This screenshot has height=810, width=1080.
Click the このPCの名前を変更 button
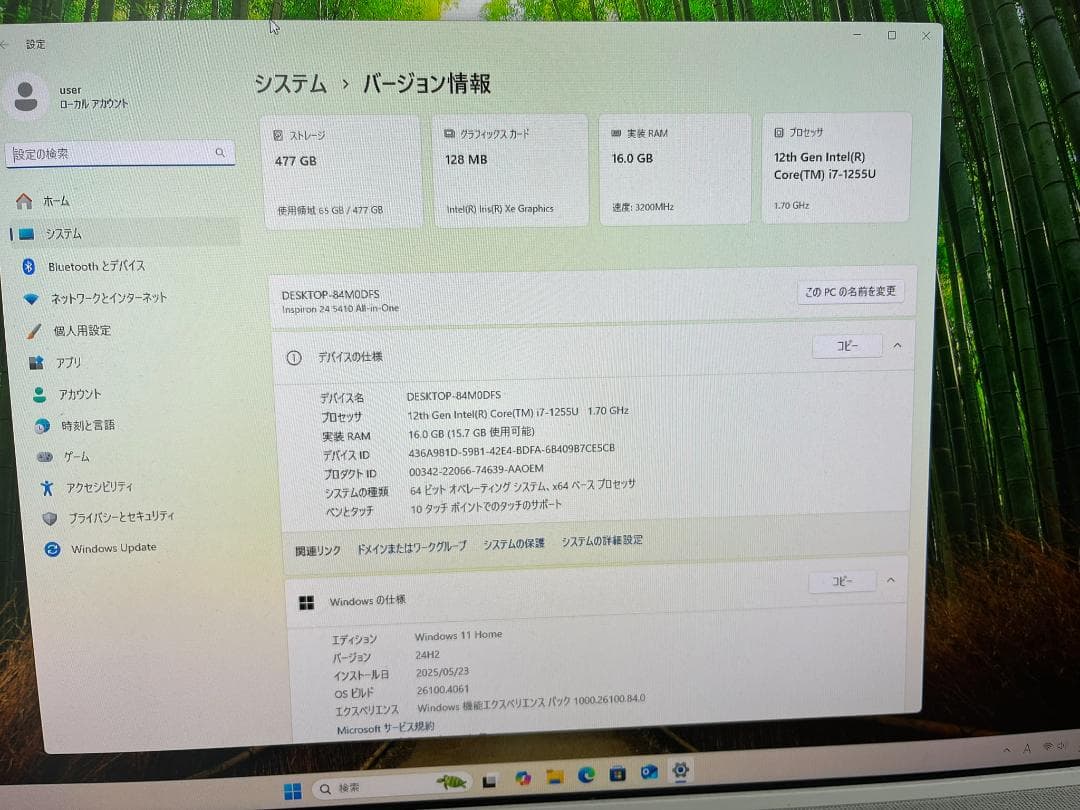[x=850, y=291]
